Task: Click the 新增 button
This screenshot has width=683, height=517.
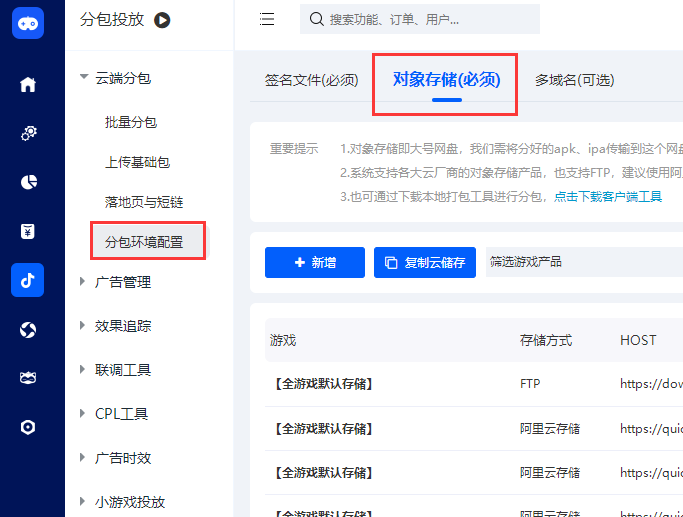Action: click(315, 263)
